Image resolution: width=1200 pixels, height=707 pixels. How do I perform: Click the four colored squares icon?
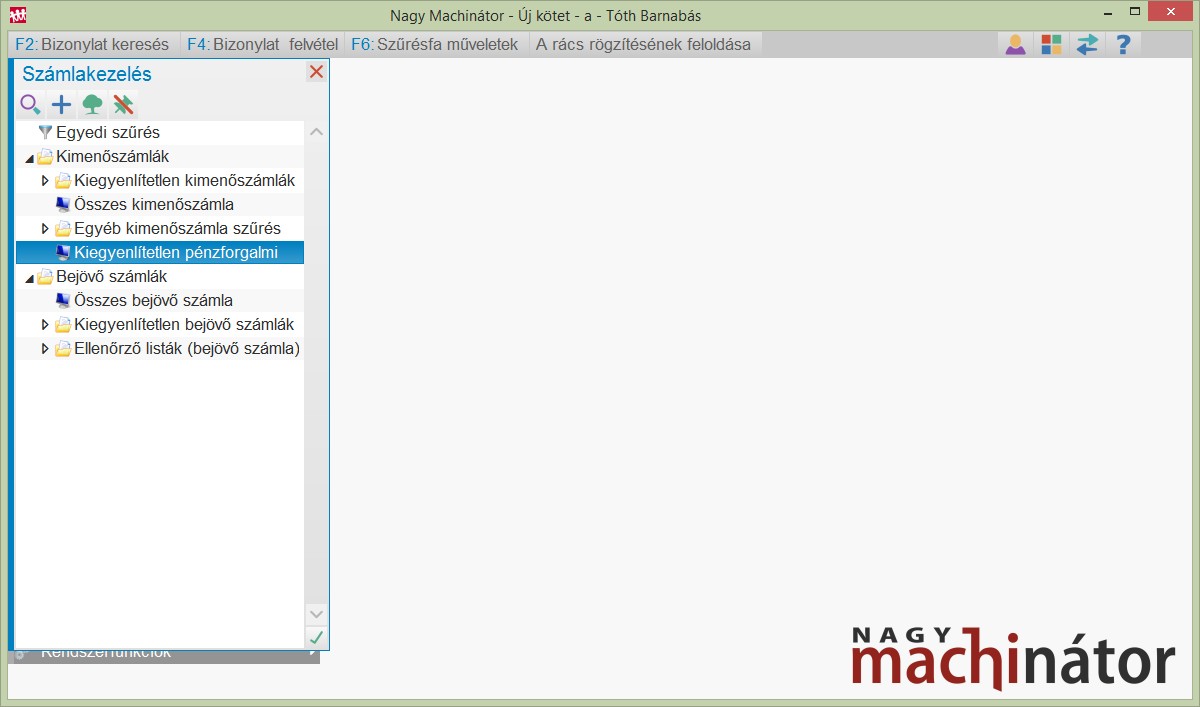pos(1051,44)
